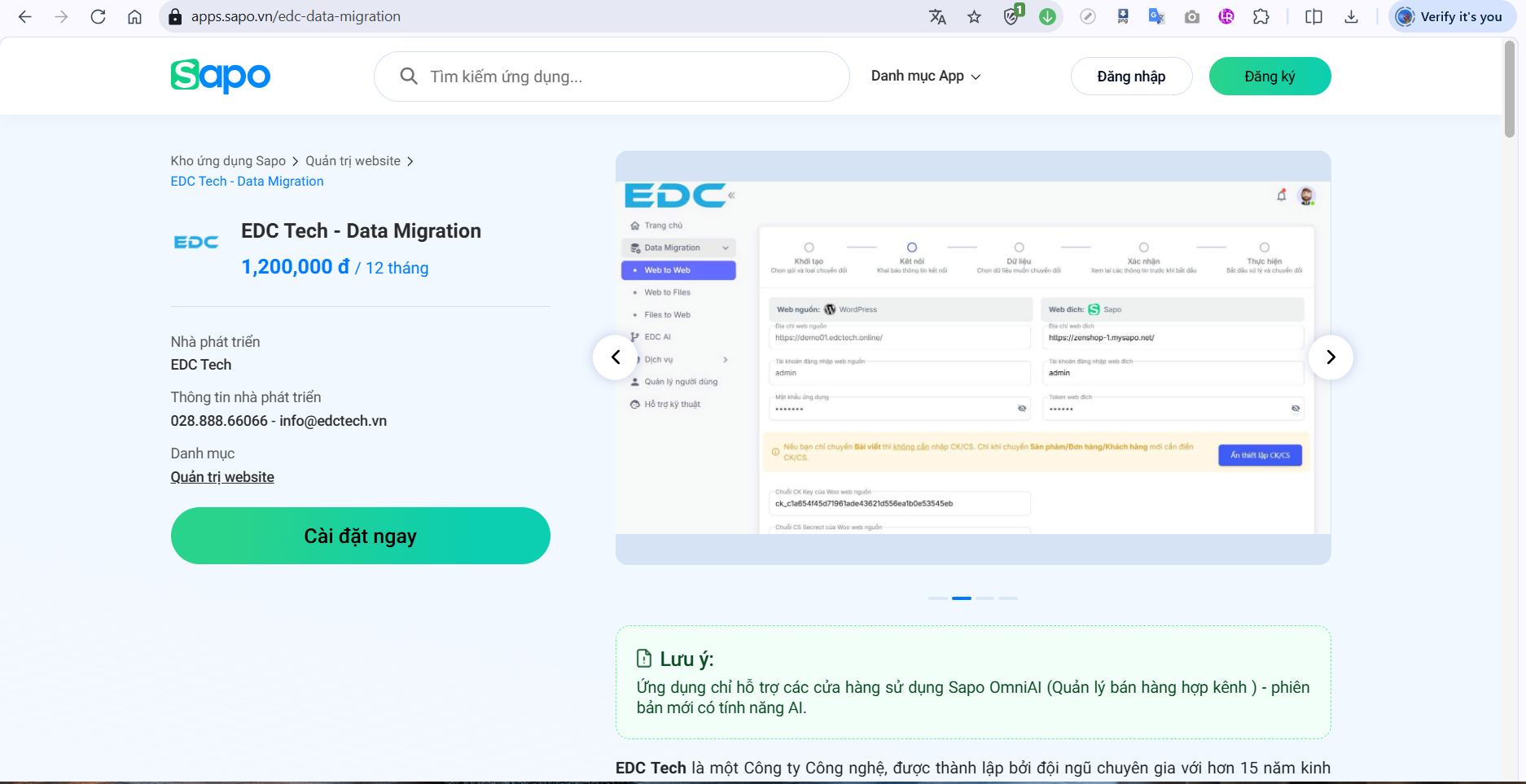Viewport: 1526px width, 784px height.
Task: Click the app screenshot in the carousel
Action: tap(973, 357)
